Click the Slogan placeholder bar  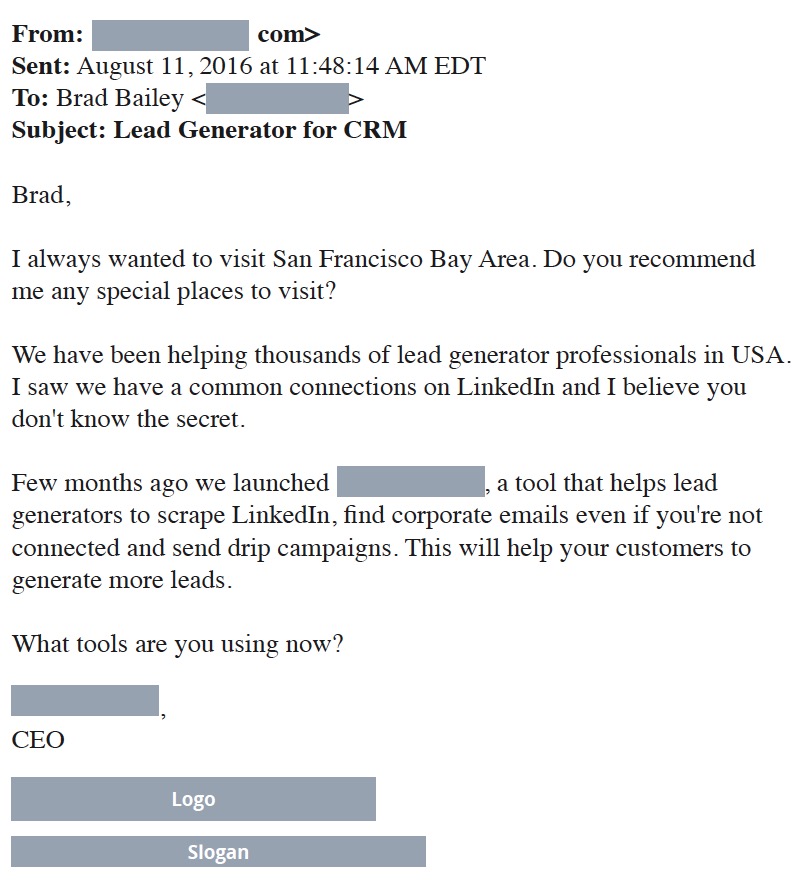pyautogui.click(x=218, y=851)
